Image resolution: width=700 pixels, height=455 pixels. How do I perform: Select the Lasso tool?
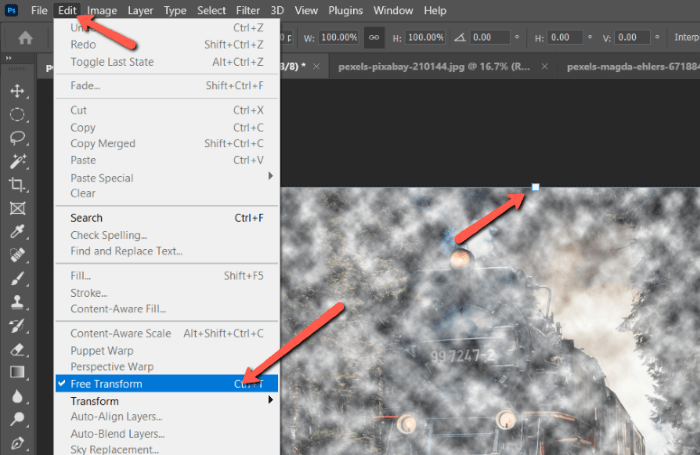tap(17, 138)
